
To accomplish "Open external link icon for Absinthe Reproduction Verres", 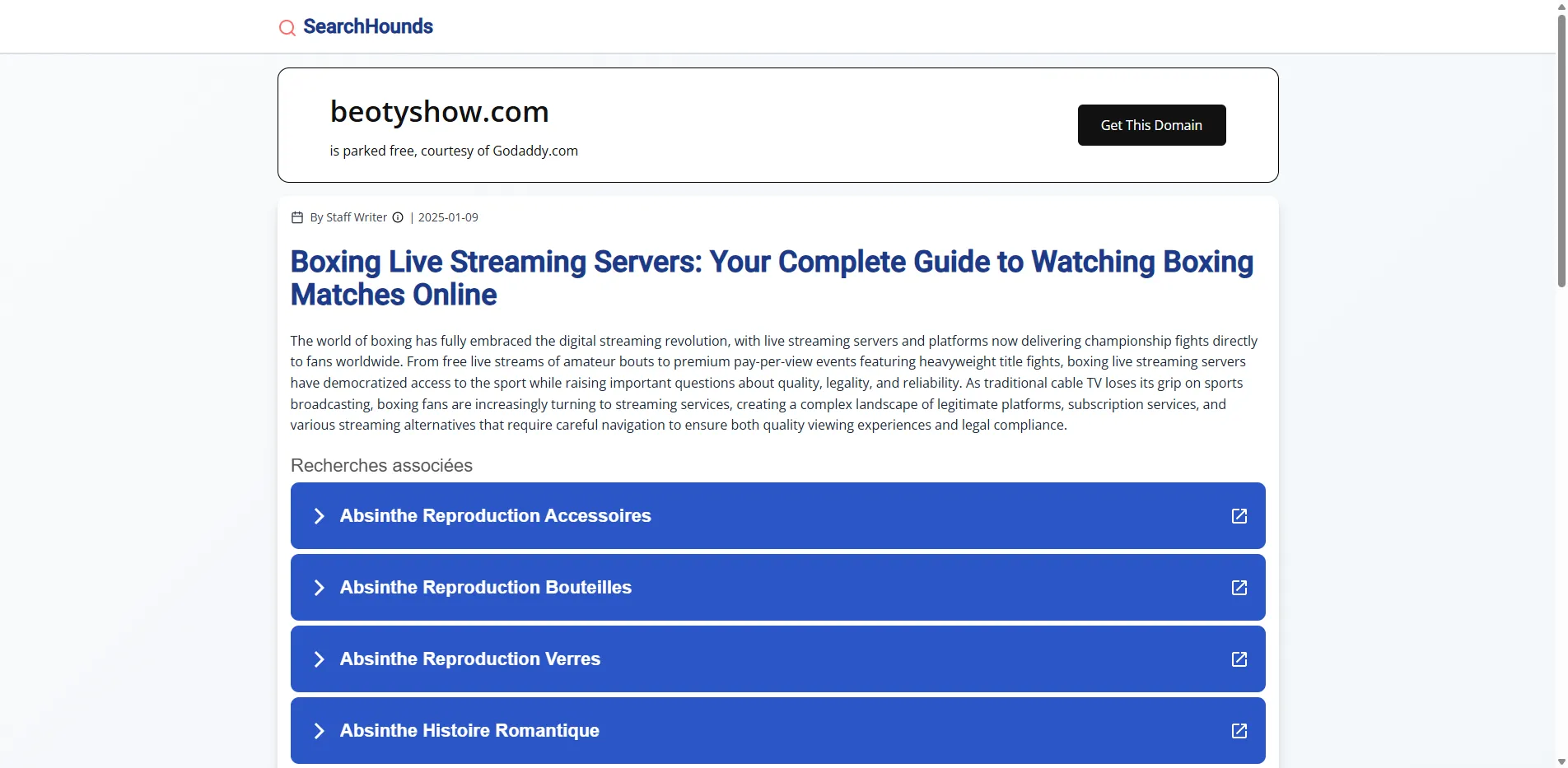I will 1239,659.
